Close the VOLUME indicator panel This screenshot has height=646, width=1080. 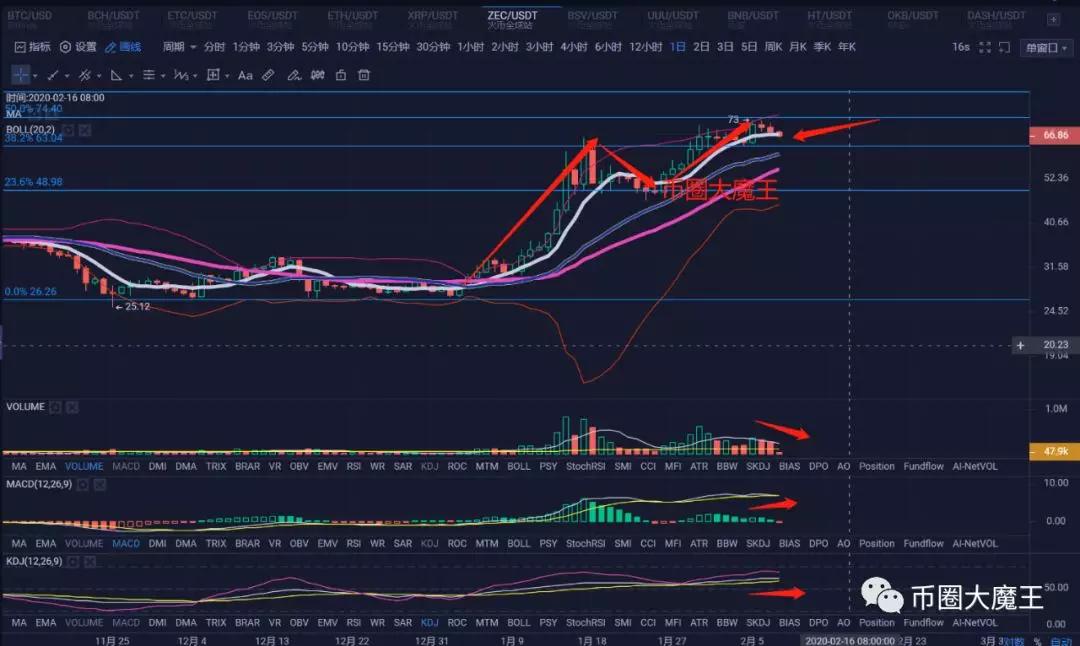pyautogui.click(x=72, y=407)
